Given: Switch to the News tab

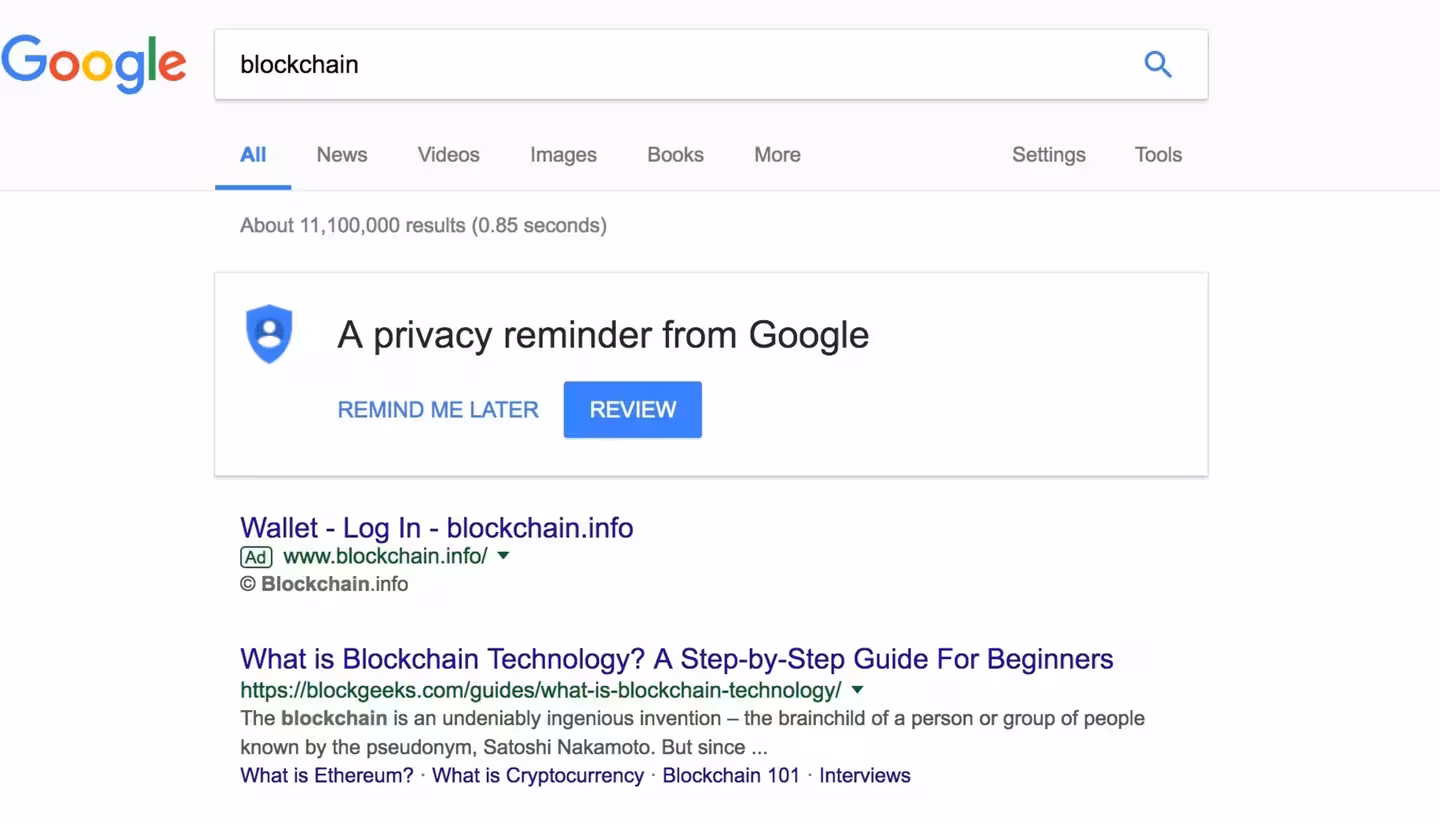Looking at the screenshot, I should pos(342,155).
